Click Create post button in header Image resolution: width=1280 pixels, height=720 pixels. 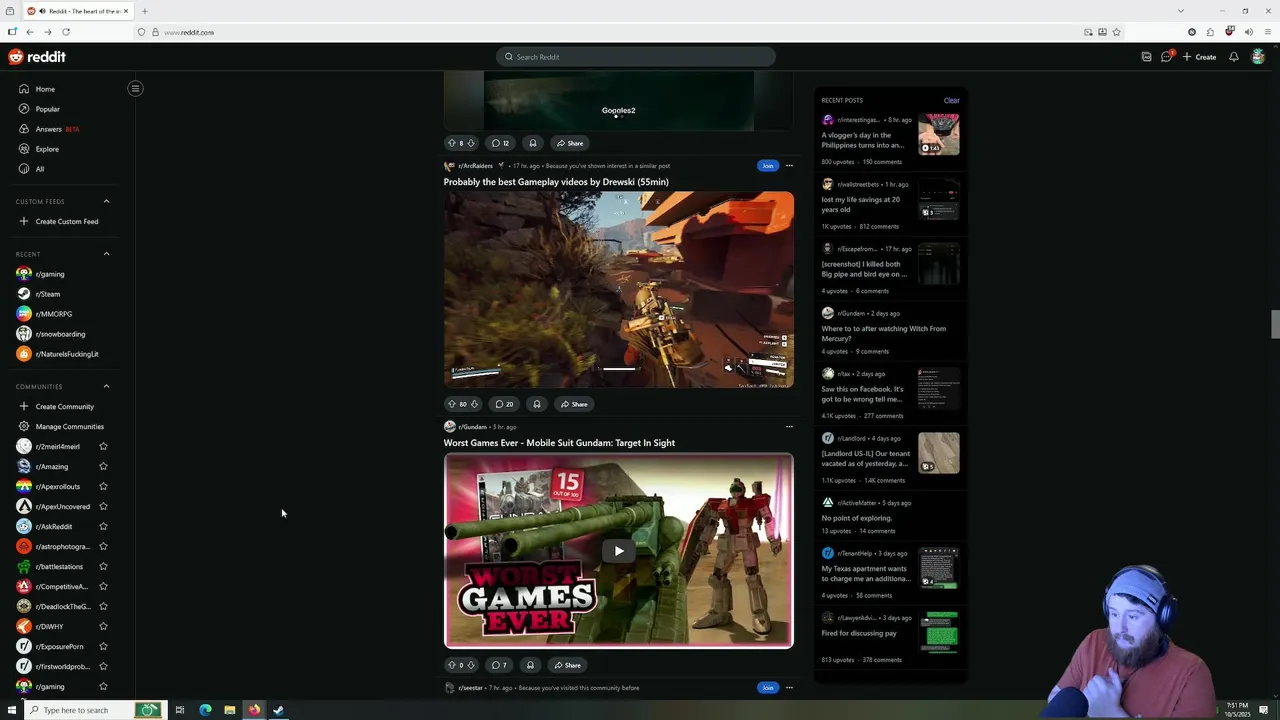pos(1199,57)
